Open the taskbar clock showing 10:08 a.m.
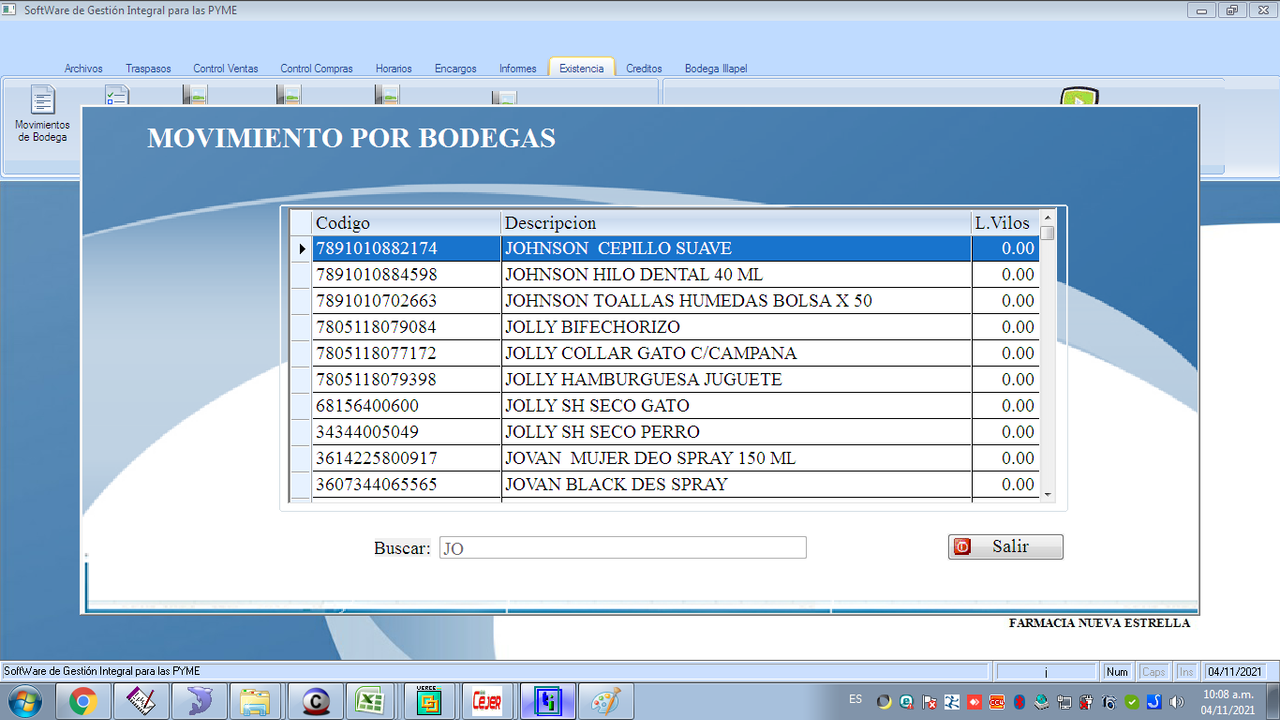The width and height of the screenshot is (1280, 720). pos(1228,702)
